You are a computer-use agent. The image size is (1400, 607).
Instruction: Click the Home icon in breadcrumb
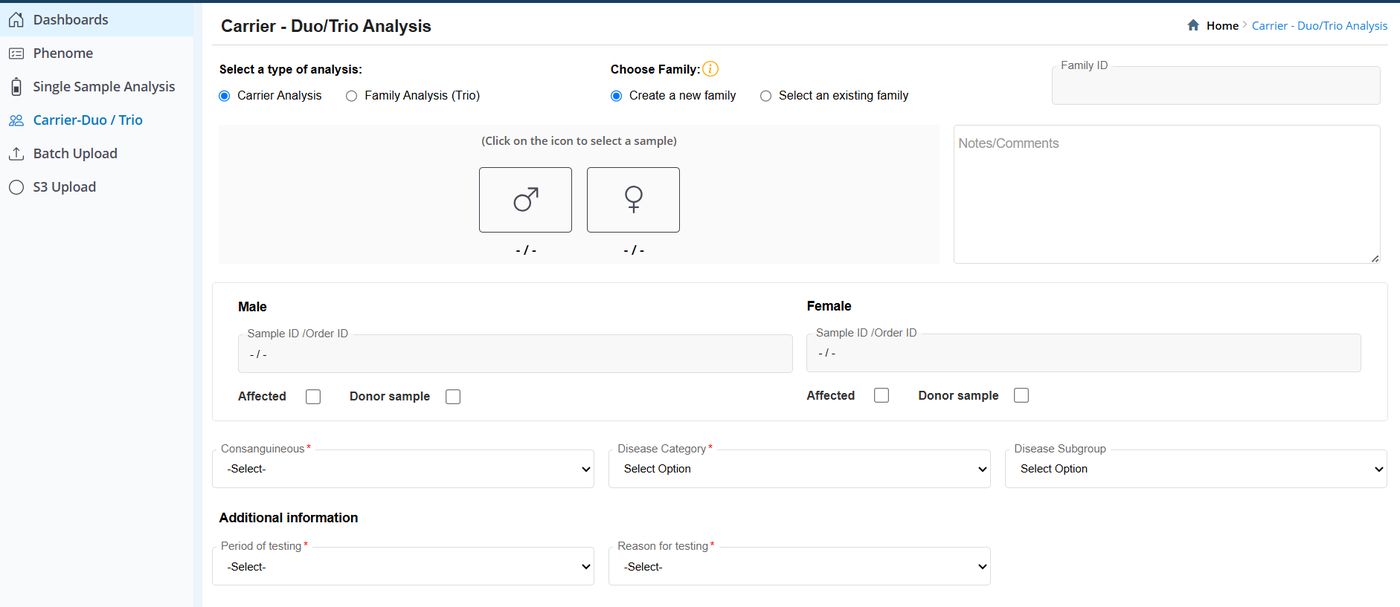[1193, 25]
